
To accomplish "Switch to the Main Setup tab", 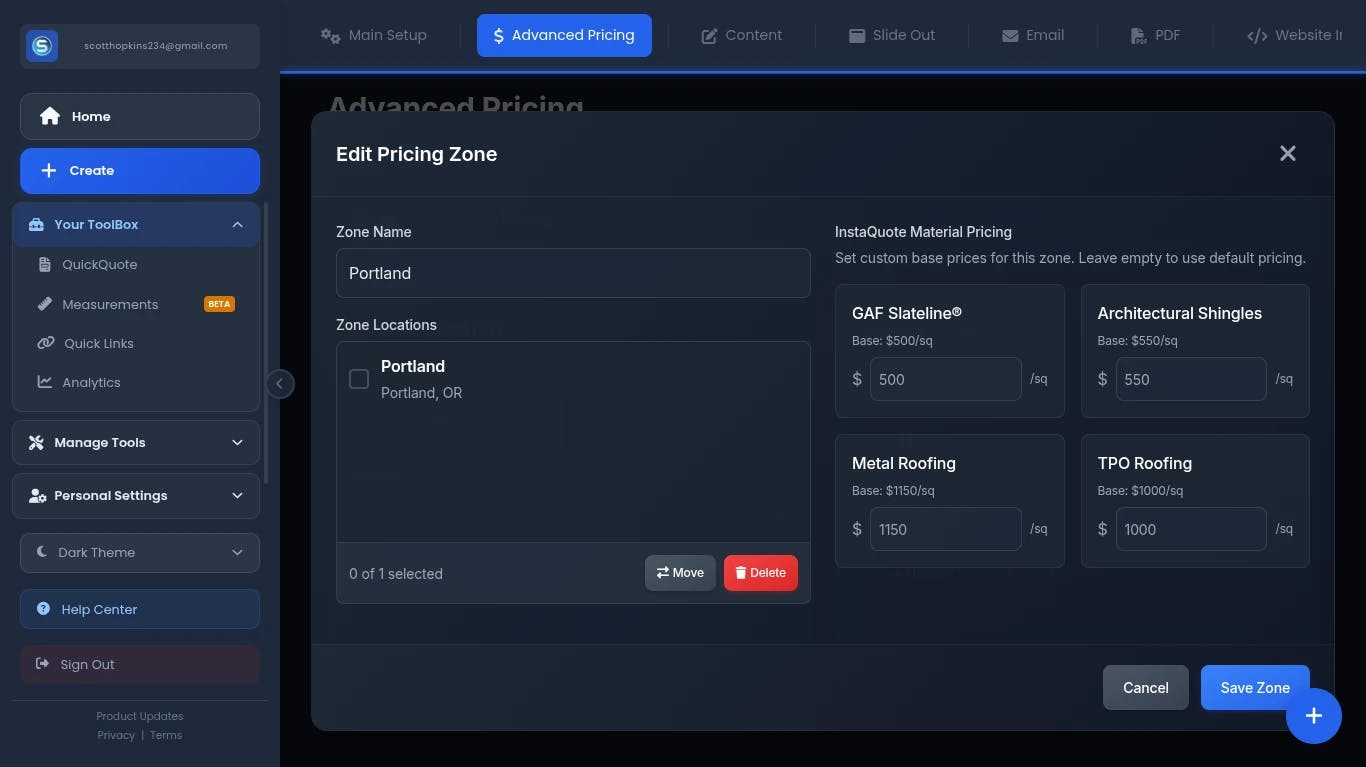I will (x=374, y=35).
